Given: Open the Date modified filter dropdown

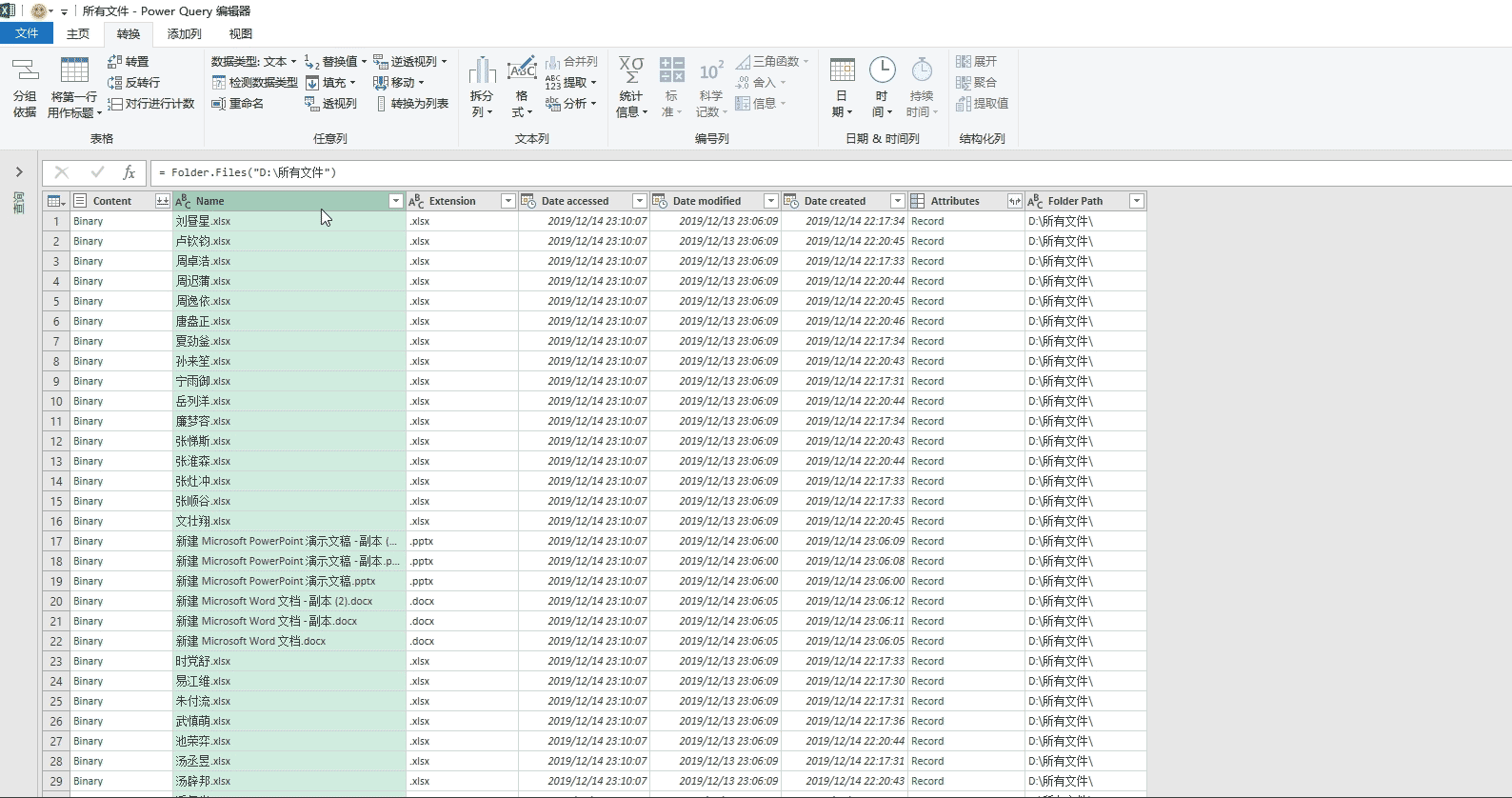Looking at the screenshot, I should [x=771, y=201].
